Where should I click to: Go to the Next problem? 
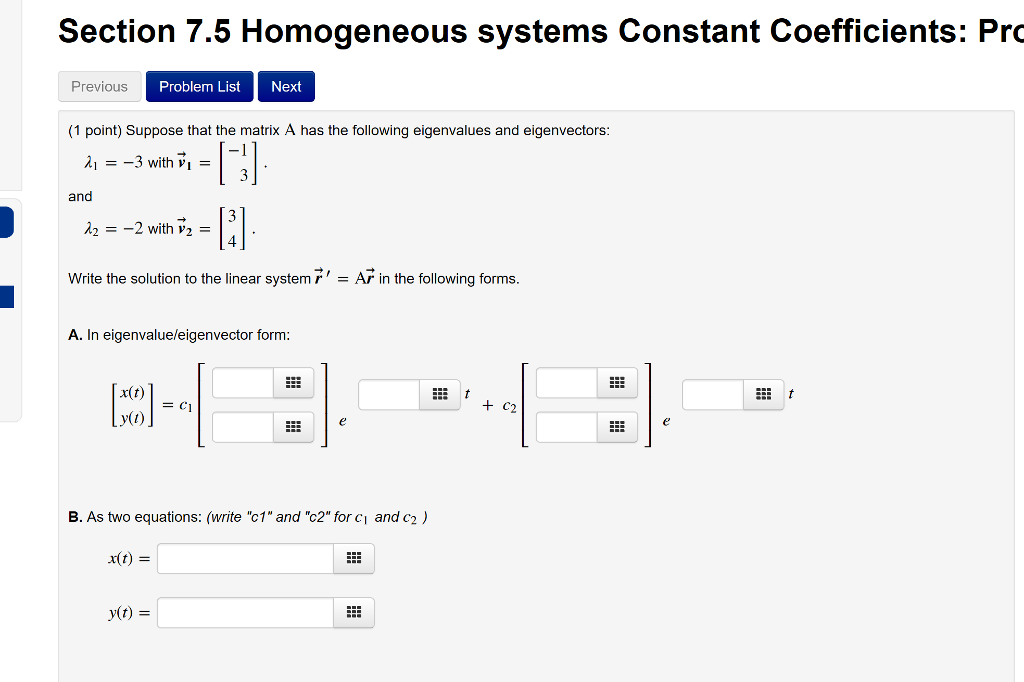(286, 86)
